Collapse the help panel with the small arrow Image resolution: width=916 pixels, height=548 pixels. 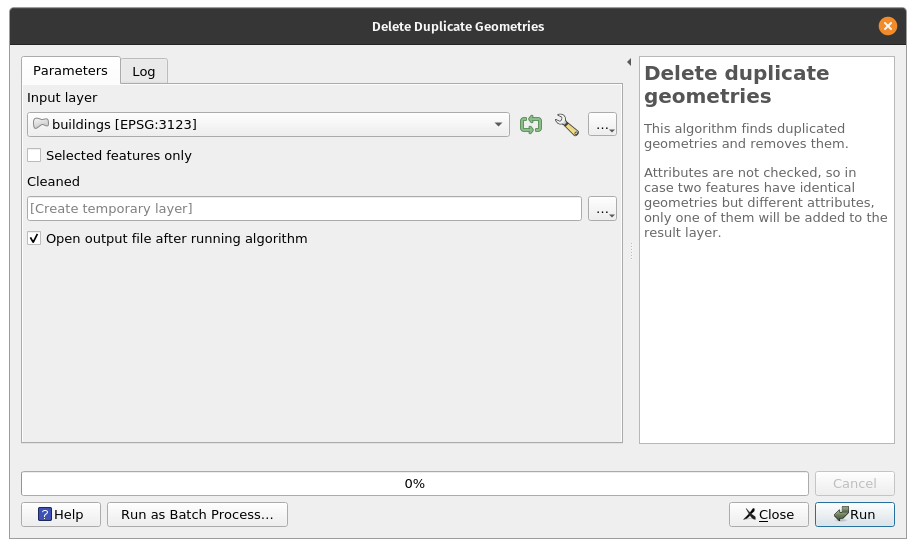pyautogui.click(x=629, y=62)
